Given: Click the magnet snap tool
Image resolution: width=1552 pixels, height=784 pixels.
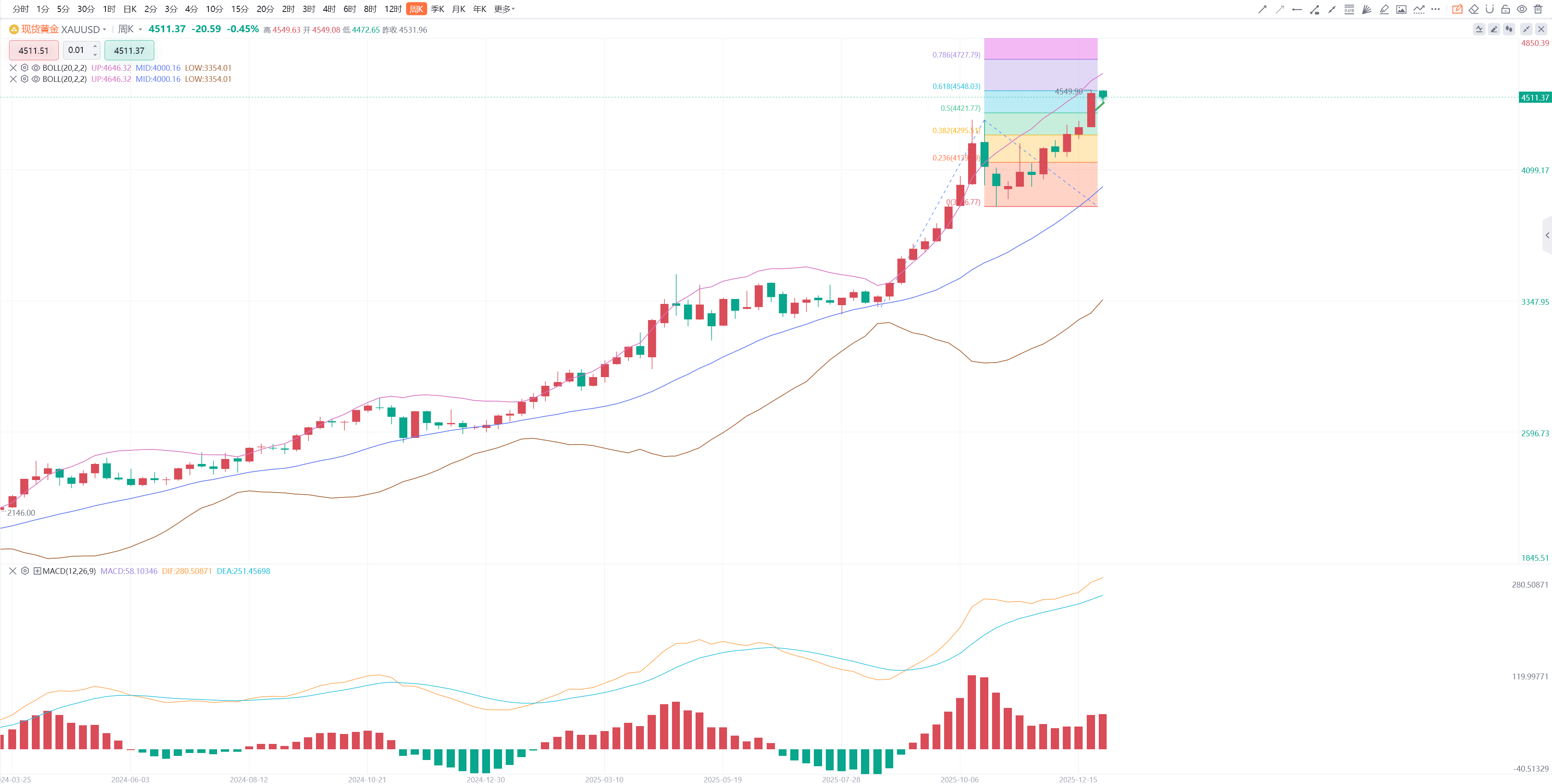Looking at the screenshot, I should click(x=1489, y=9).
